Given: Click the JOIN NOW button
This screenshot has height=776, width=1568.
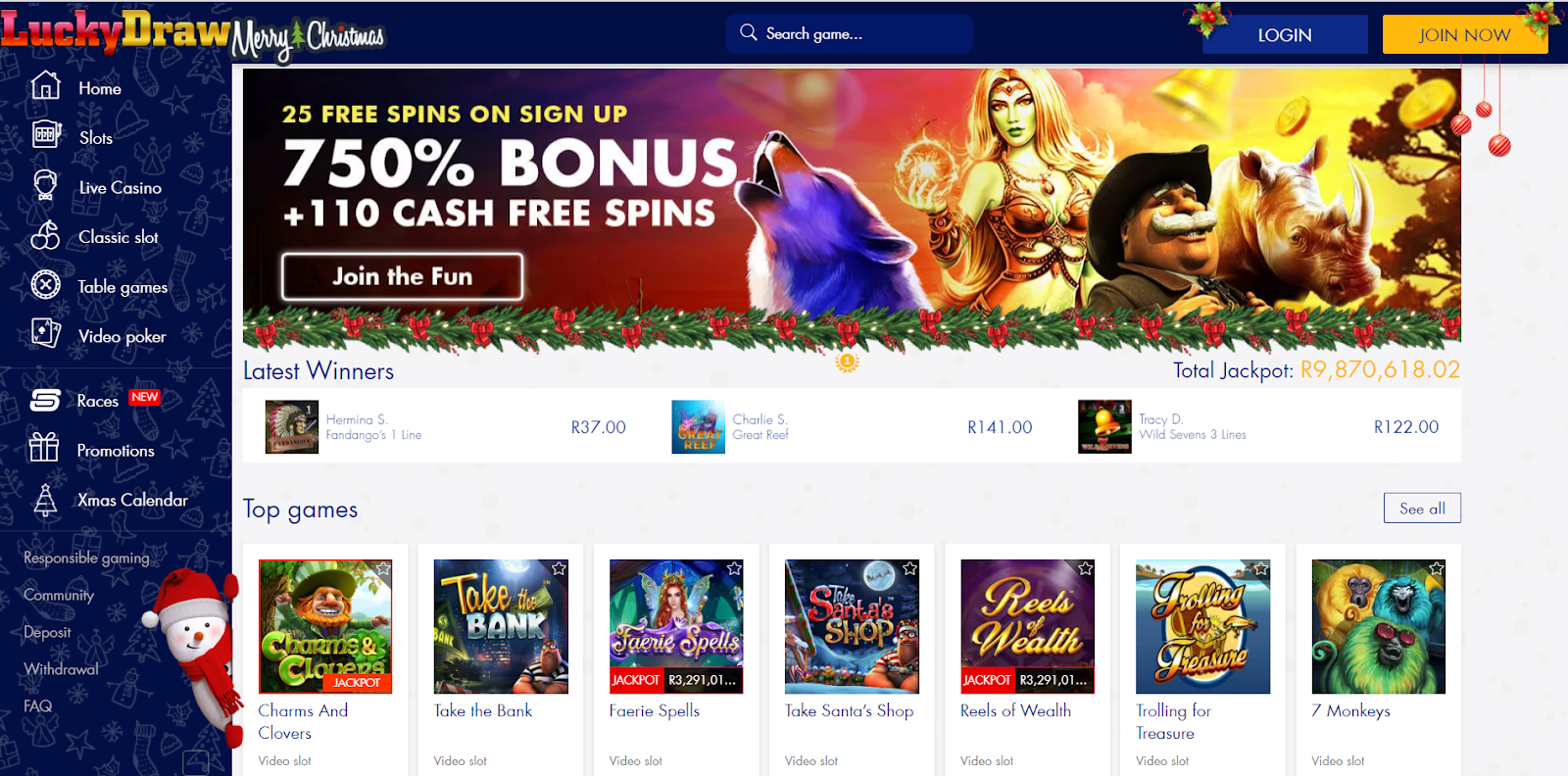Looking at the screenshot, I should pos(1465,34).
